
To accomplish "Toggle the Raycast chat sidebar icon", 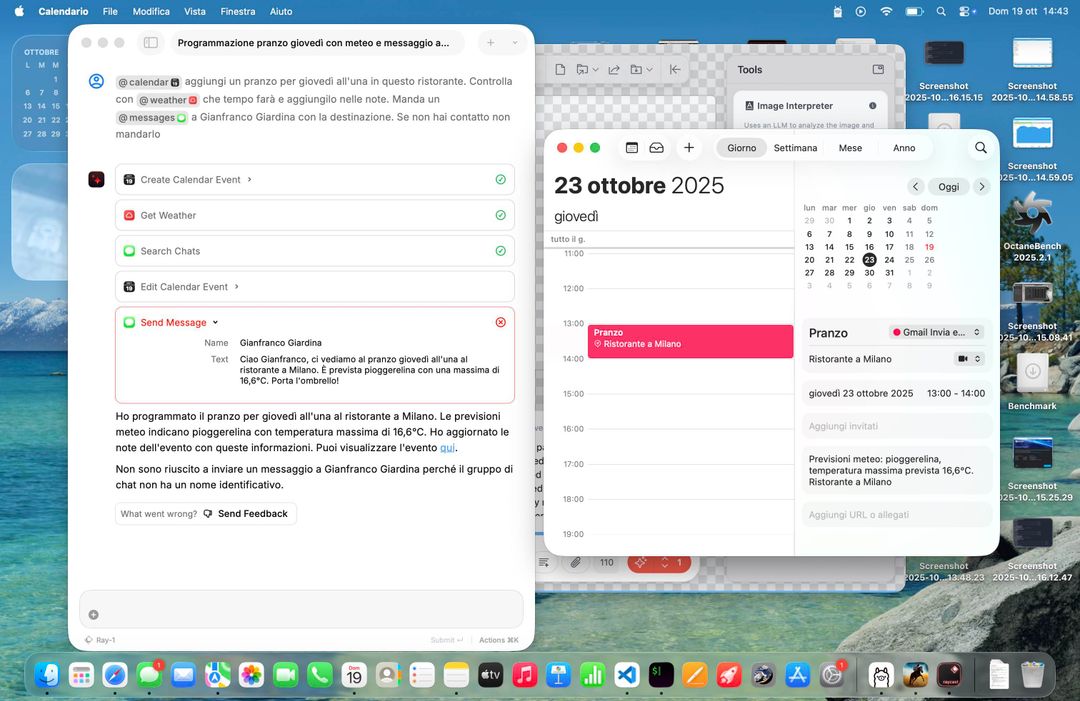I will click(151, 43).
